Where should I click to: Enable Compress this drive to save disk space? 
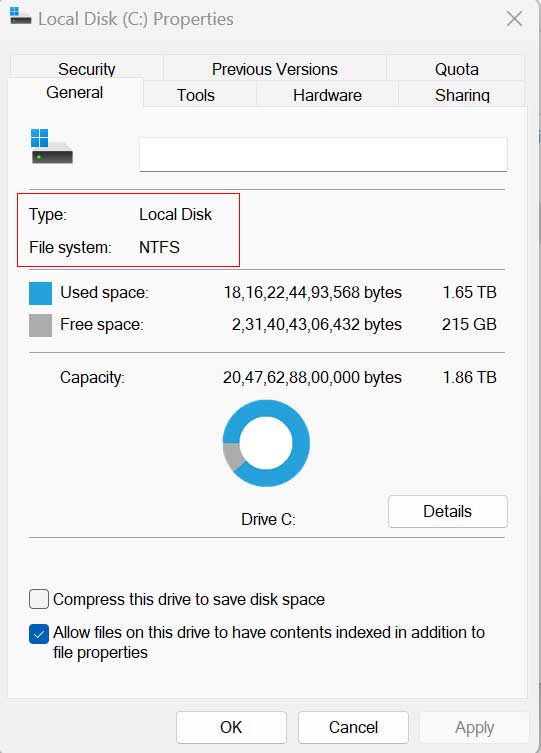[x=39, y=599]
